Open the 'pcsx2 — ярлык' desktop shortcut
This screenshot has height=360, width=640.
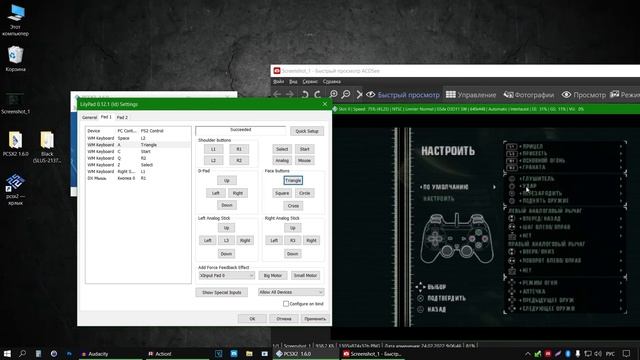[x=16, y=190]
